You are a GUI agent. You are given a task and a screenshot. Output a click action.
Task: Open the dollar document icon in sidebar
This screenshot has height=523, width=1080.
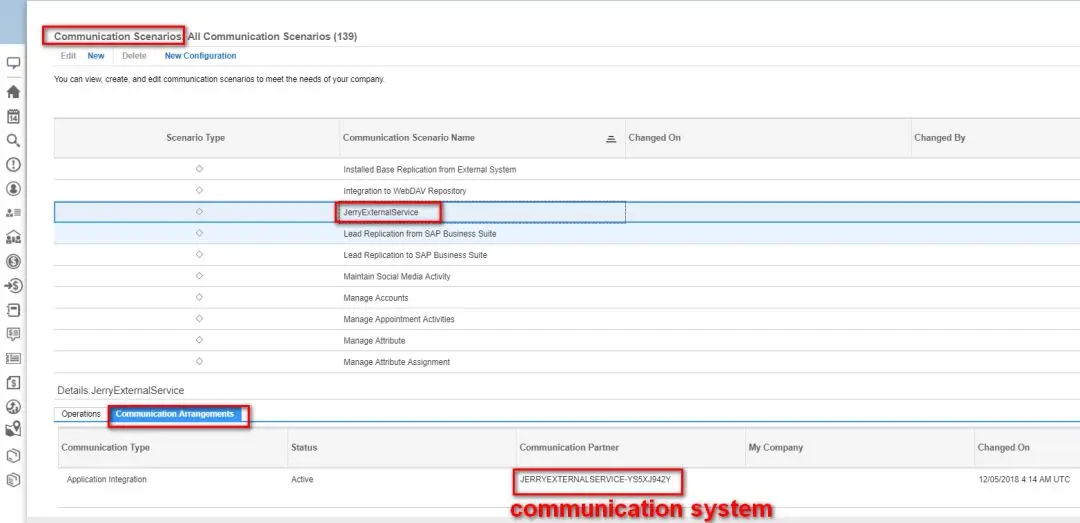pyautogui.click(x=13, y=382)
